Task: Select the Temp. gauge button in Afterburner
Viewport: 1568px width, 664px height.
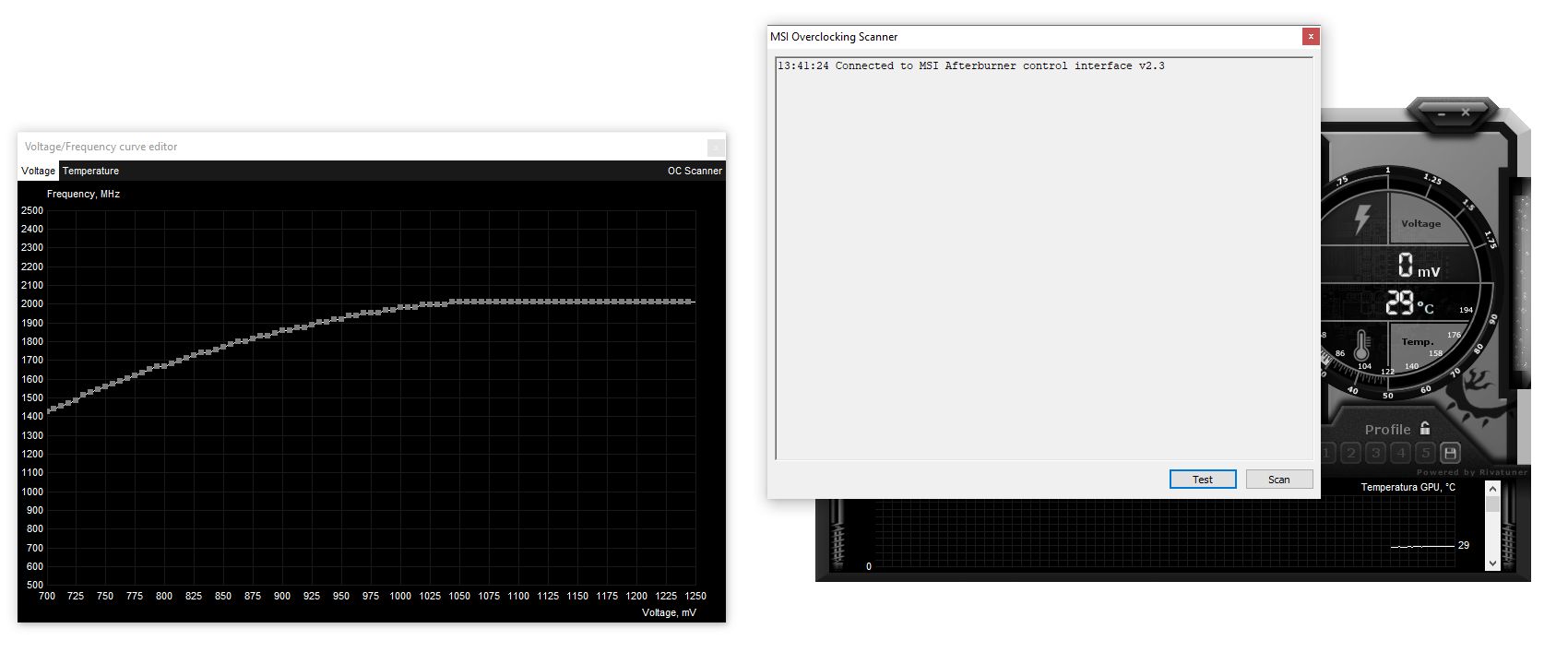Action: (x=1418, y=342)
